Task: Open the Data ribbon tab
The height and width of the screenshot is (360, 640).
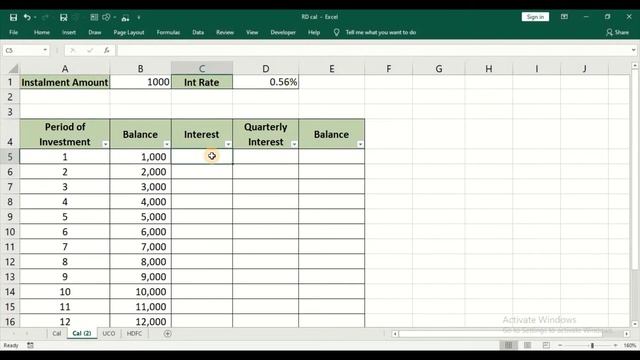Action: 198,32
